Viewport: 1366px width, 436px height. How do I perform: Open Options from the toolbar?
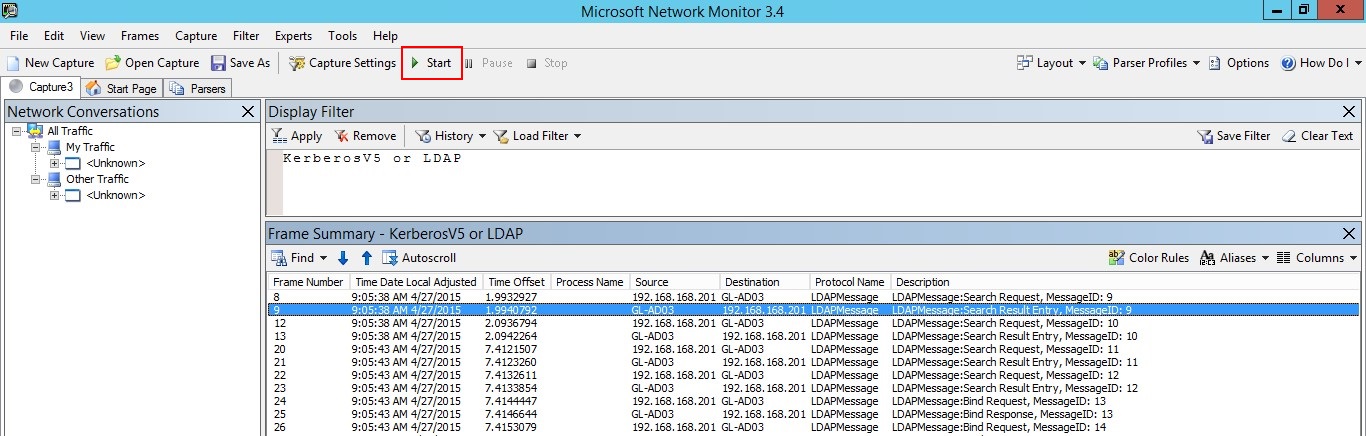1239,63
